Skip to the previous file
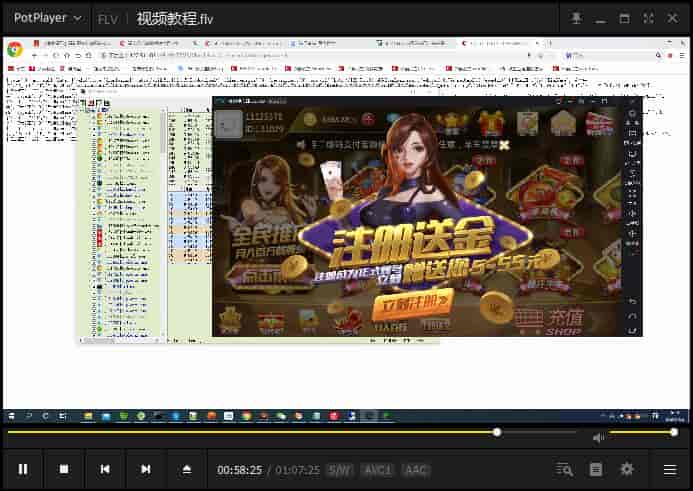 click(105, 469)
